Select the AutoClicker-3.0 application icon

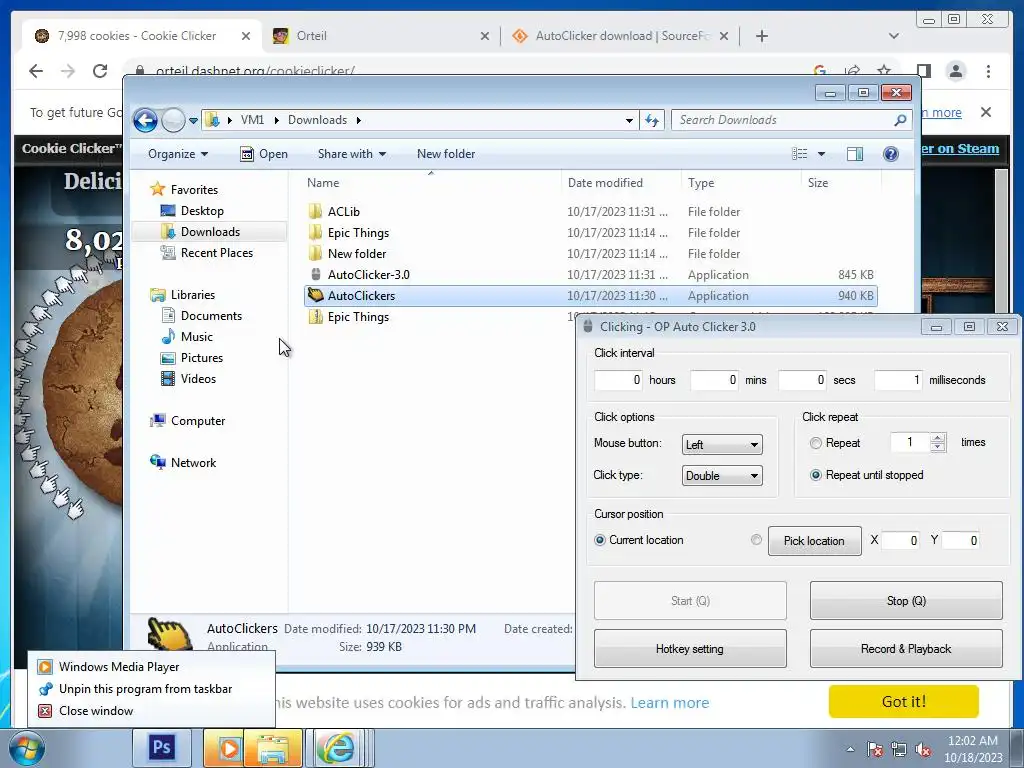pyautogui.click(x=315, y=274)
